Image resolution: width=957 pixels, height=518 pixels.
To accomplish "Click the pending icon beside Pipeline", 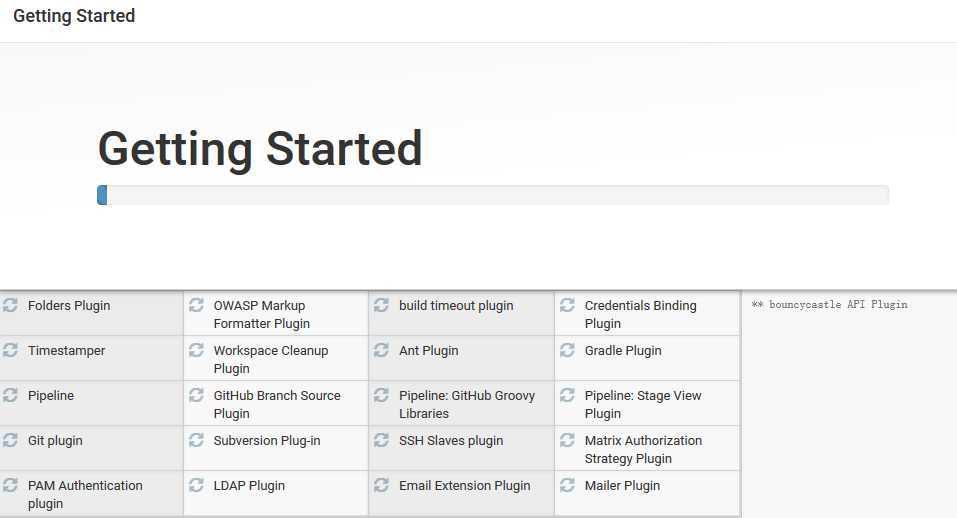I will 10,395.
